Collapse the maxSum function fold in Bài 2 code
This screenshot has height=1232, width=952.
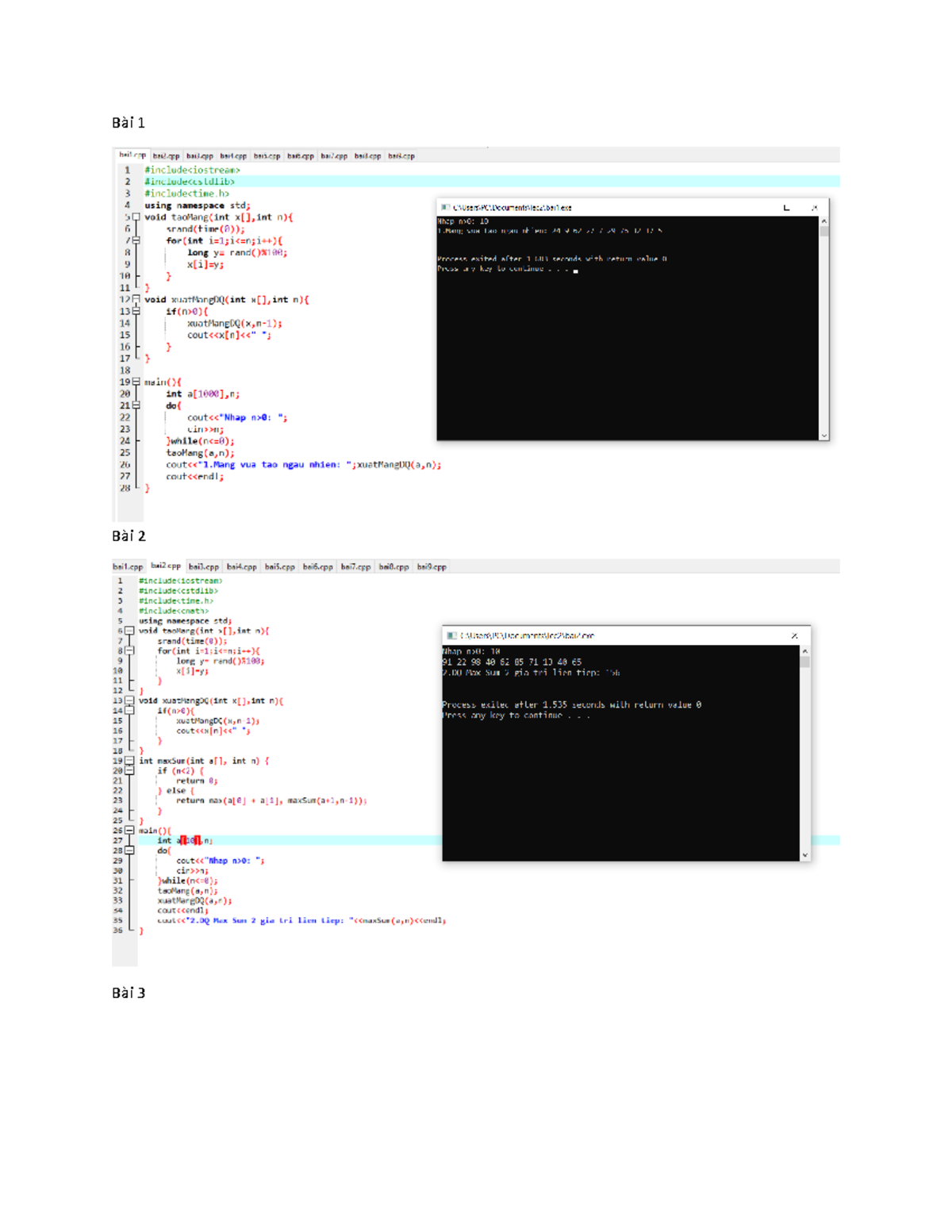129,761
